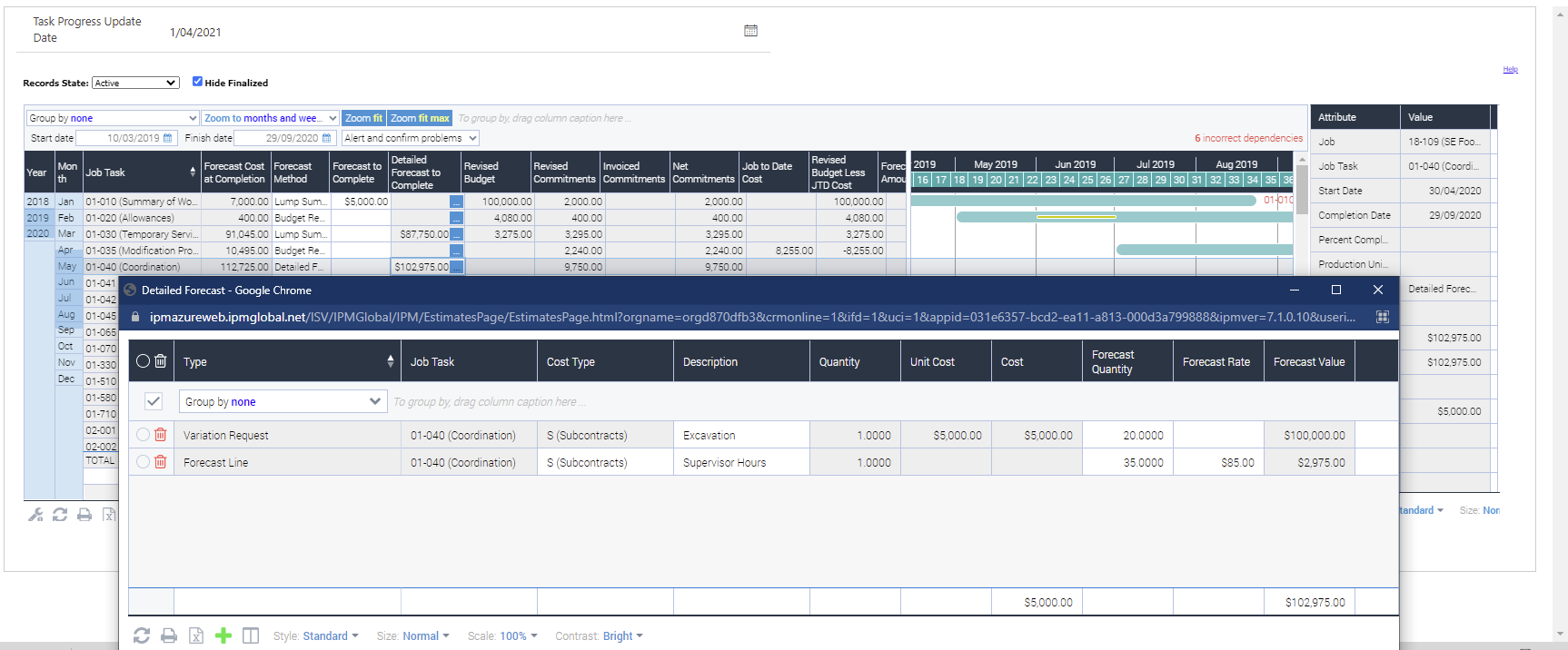This screenshot has height=650, width=1568.
Task: Click the Excavation description cell
Action: coord(741,435)
